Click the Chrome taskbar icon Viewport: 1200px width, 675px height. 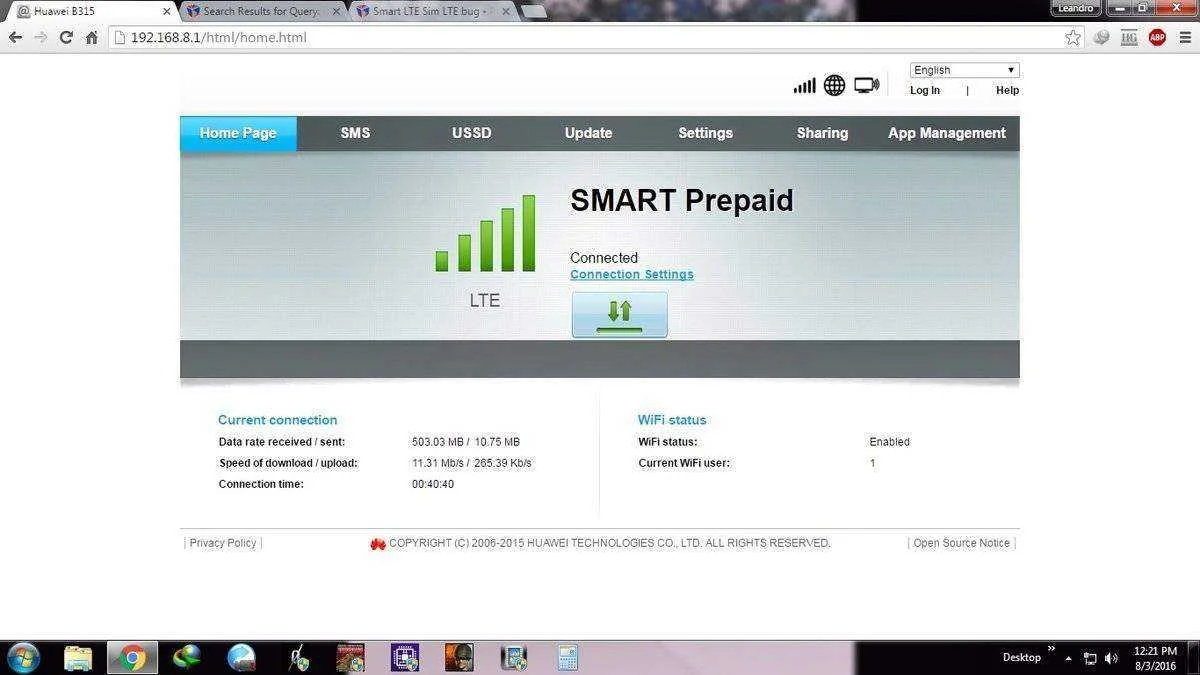click(132, 657)
